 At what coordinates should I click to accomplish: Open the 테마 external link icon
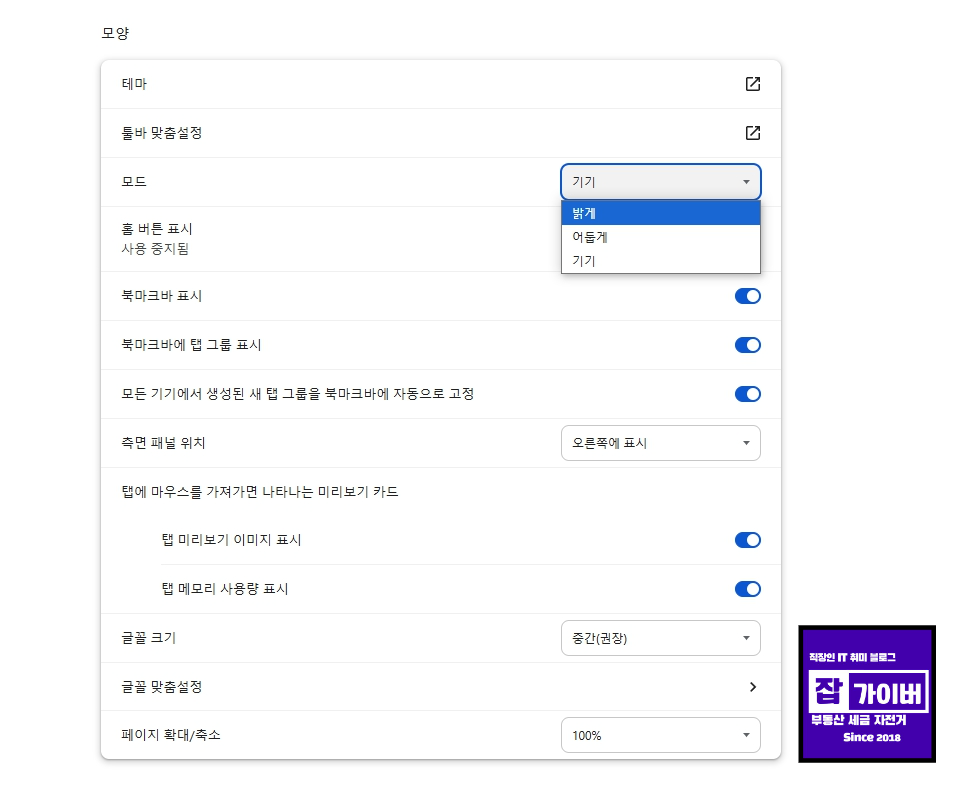click(x=753, y=84)
